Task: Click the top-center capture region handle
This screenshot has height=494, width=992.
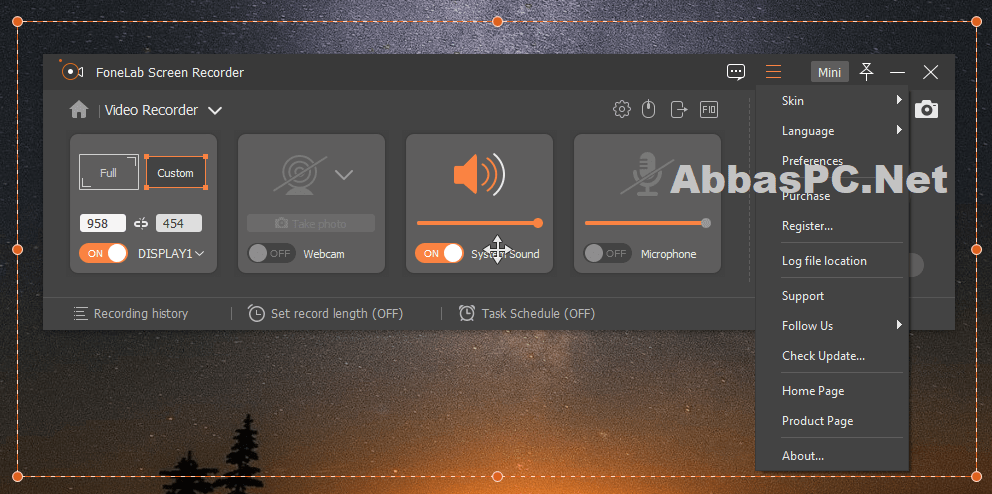Action: [x=497, y=22]
